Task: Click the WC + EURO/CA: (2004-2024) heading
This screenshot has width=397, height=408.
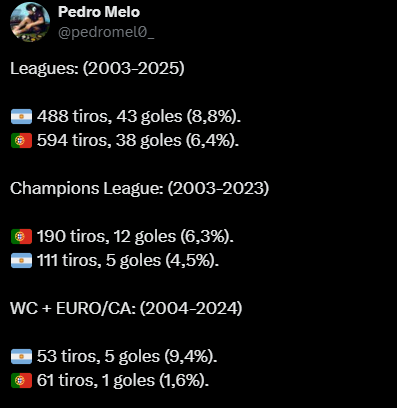Action: coord(126,308)
